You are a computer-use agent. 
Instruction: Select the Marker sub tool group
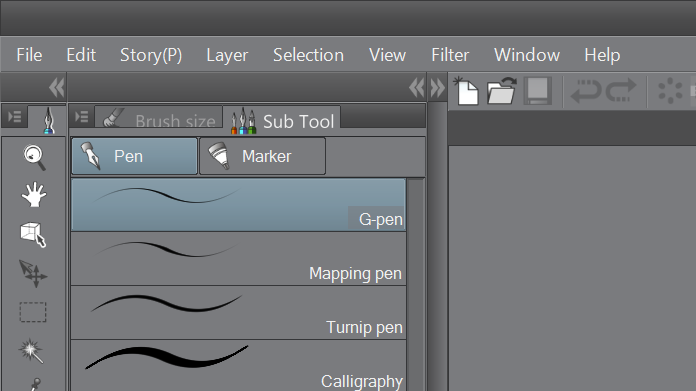(262, 156)
